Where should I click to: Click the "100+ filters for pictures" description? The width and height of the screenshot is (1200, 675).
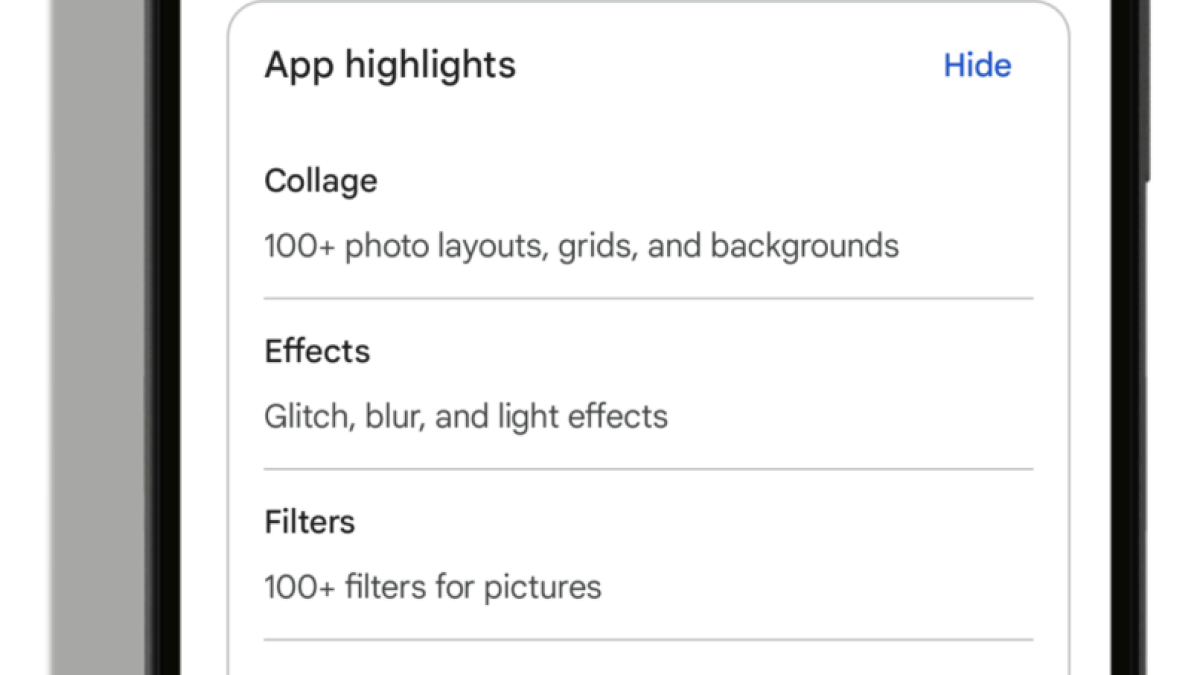[433, 587]
